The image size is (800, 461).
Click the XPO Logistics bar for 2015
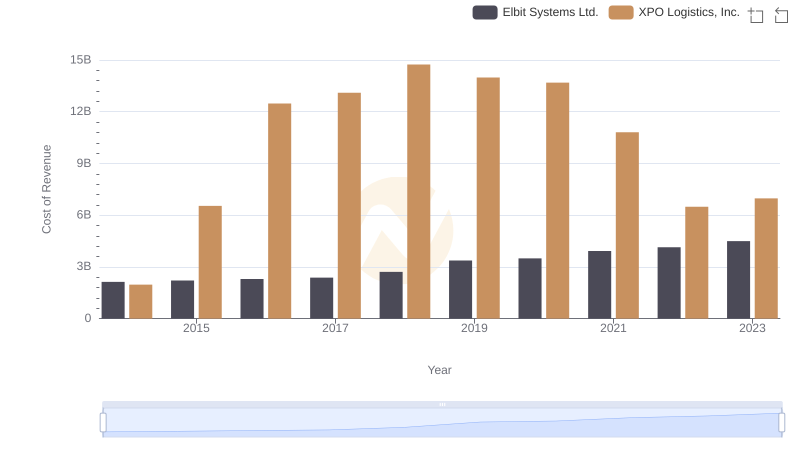210,262
